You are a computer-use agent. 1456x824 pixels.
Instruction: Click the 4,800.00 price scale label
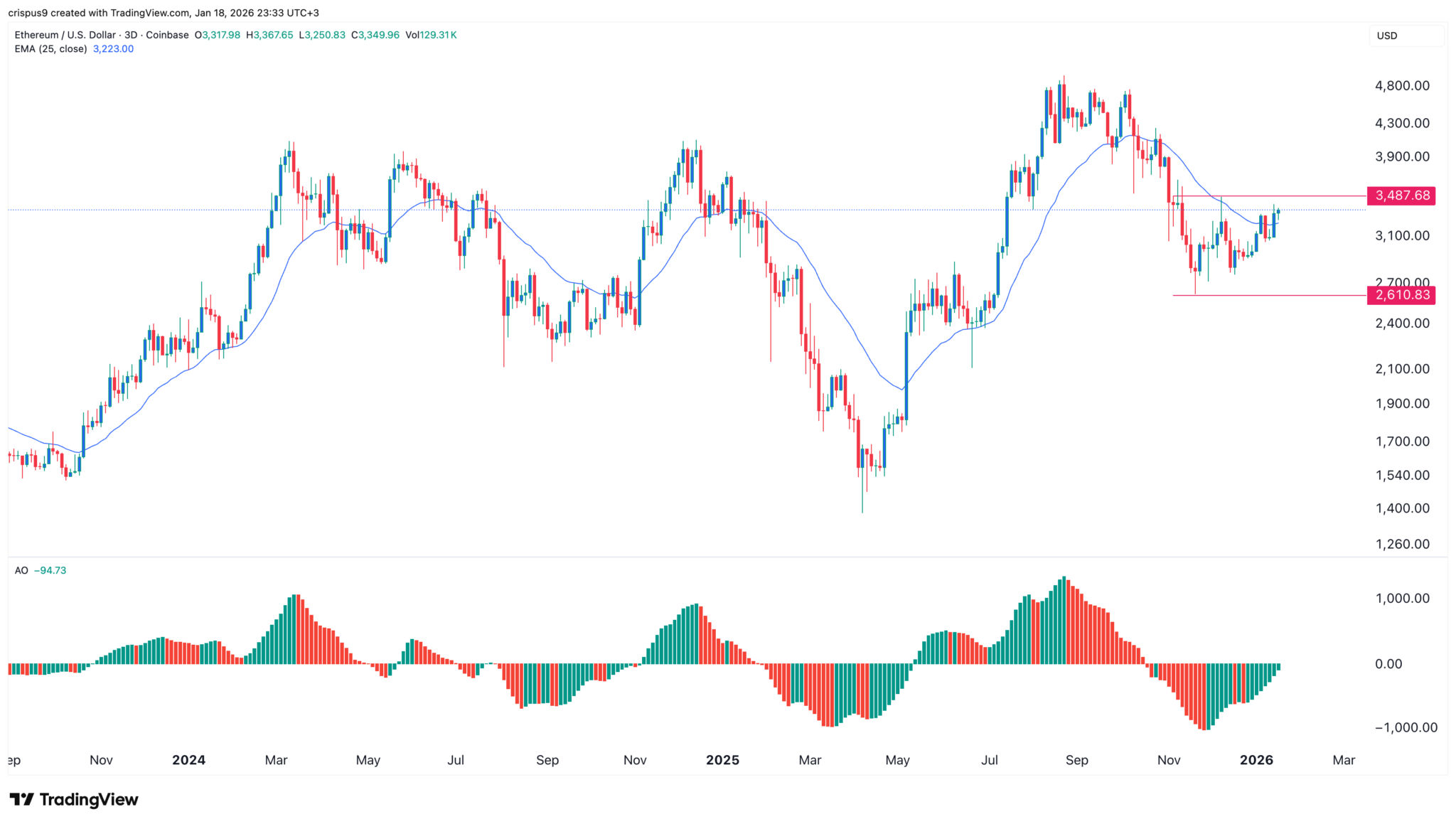coord(1402,86)
